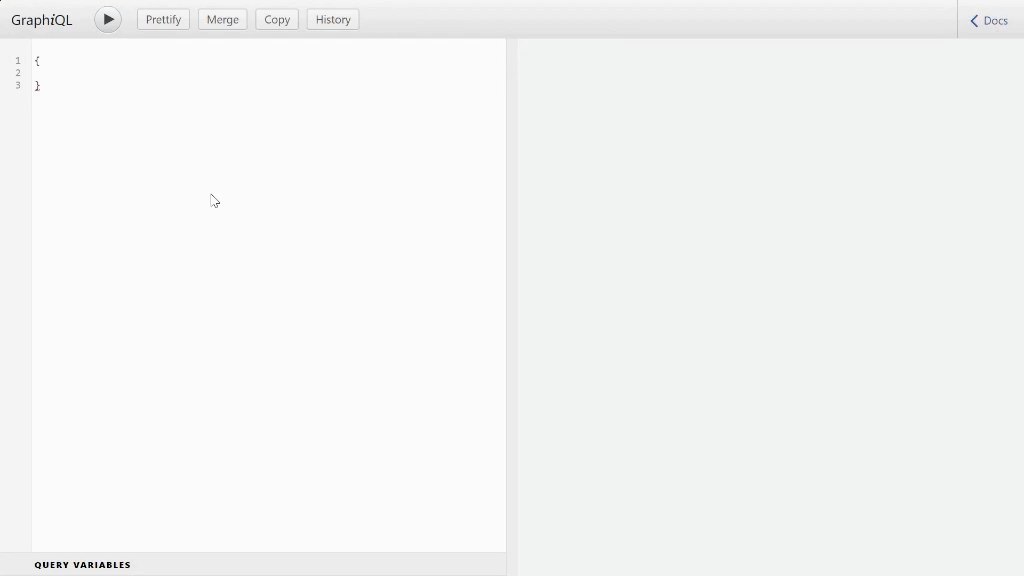Expand the Docs panel
1024x576 pixels.
[x=989, y=21]
